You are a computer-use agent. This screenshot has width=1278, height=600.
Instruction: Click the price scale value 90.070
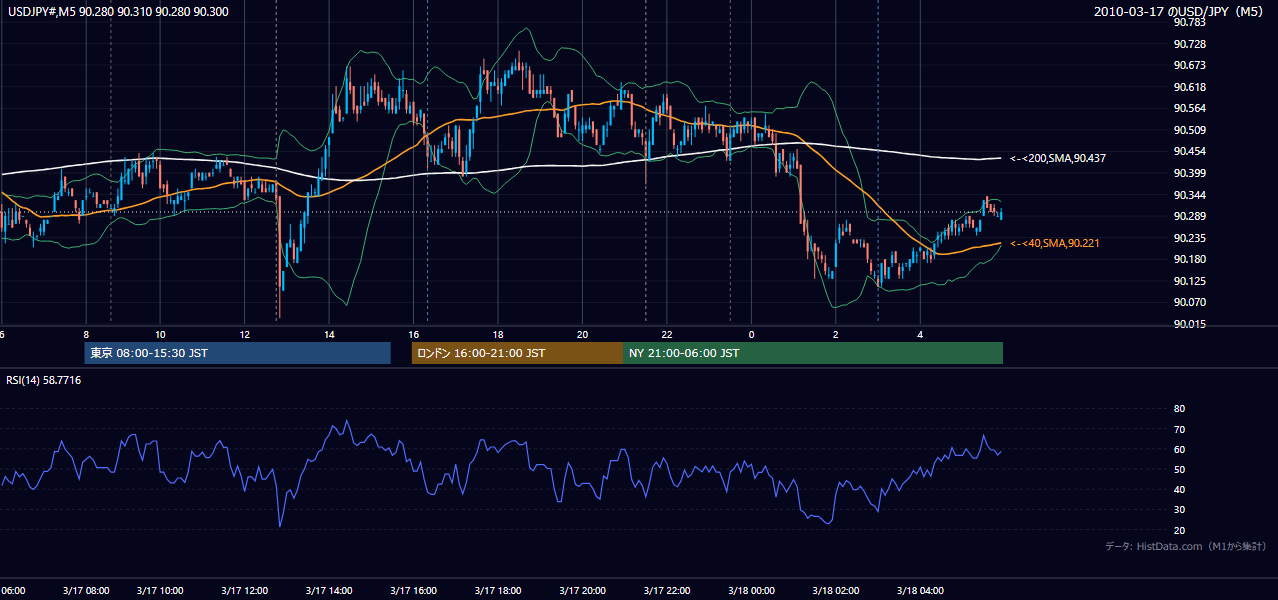[x=1190, y=302]
